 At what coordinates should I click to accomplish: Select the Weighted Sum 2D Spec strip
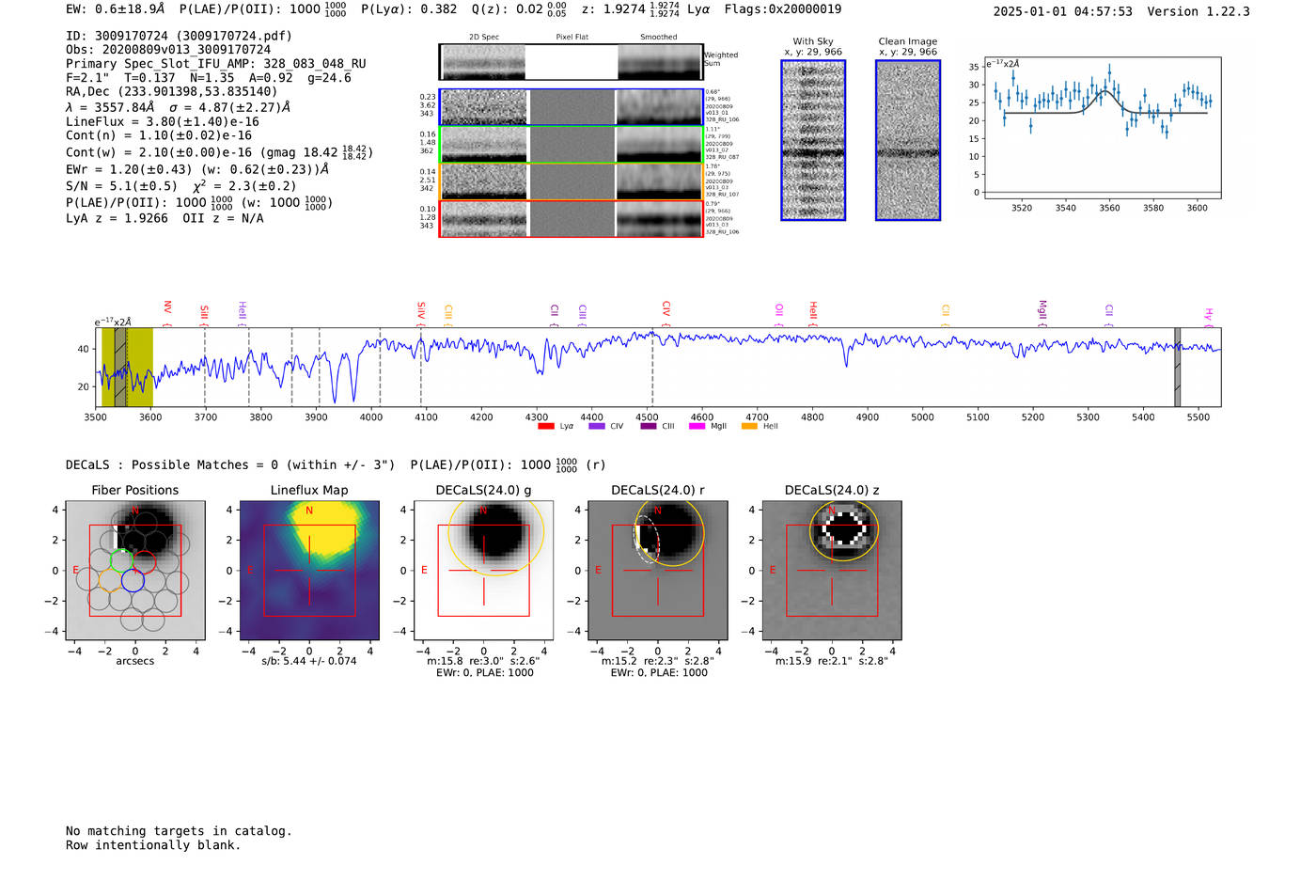482,62
